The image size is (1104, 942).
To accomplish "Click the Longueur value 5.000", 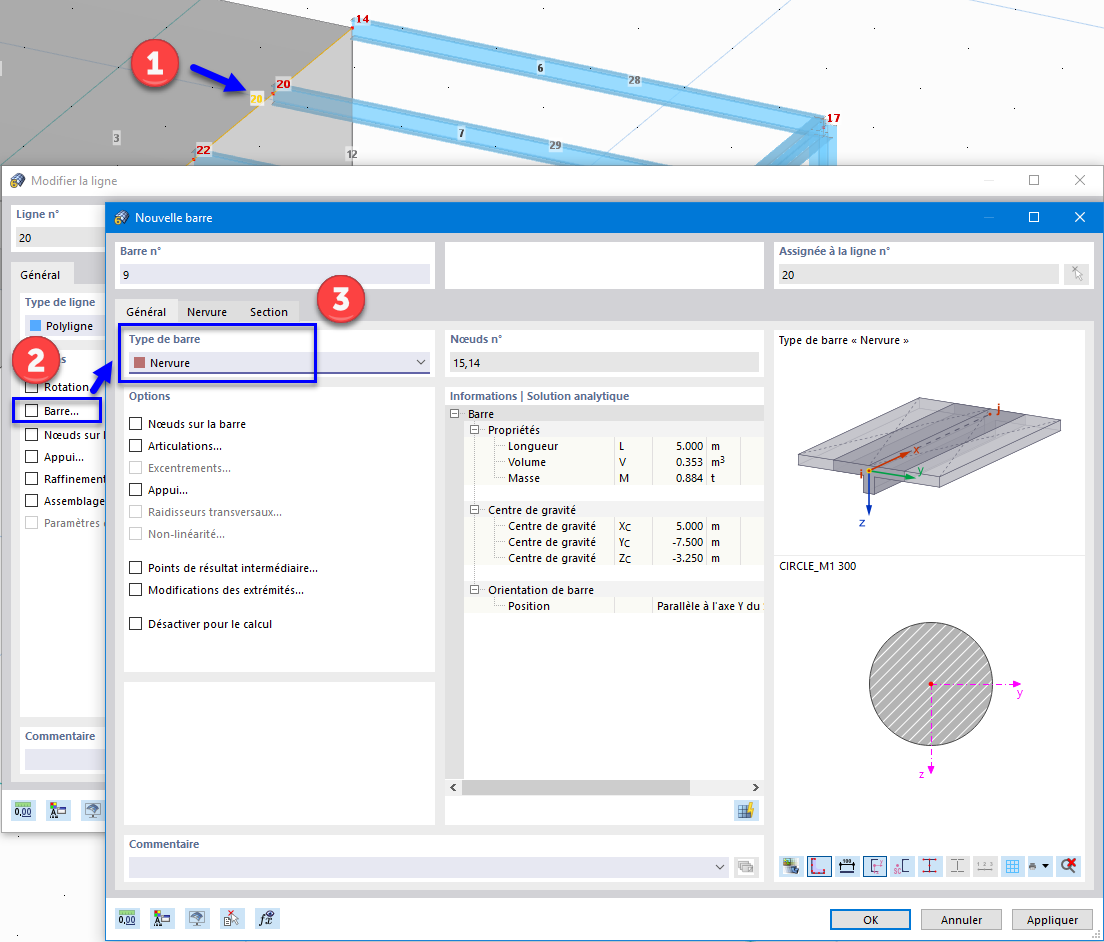I will [689, 446].
